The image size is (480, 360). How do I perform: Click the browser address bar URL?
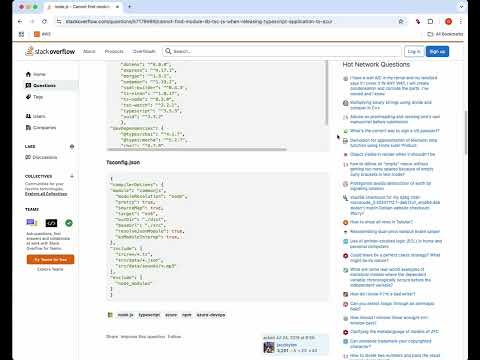coord(199,21)
